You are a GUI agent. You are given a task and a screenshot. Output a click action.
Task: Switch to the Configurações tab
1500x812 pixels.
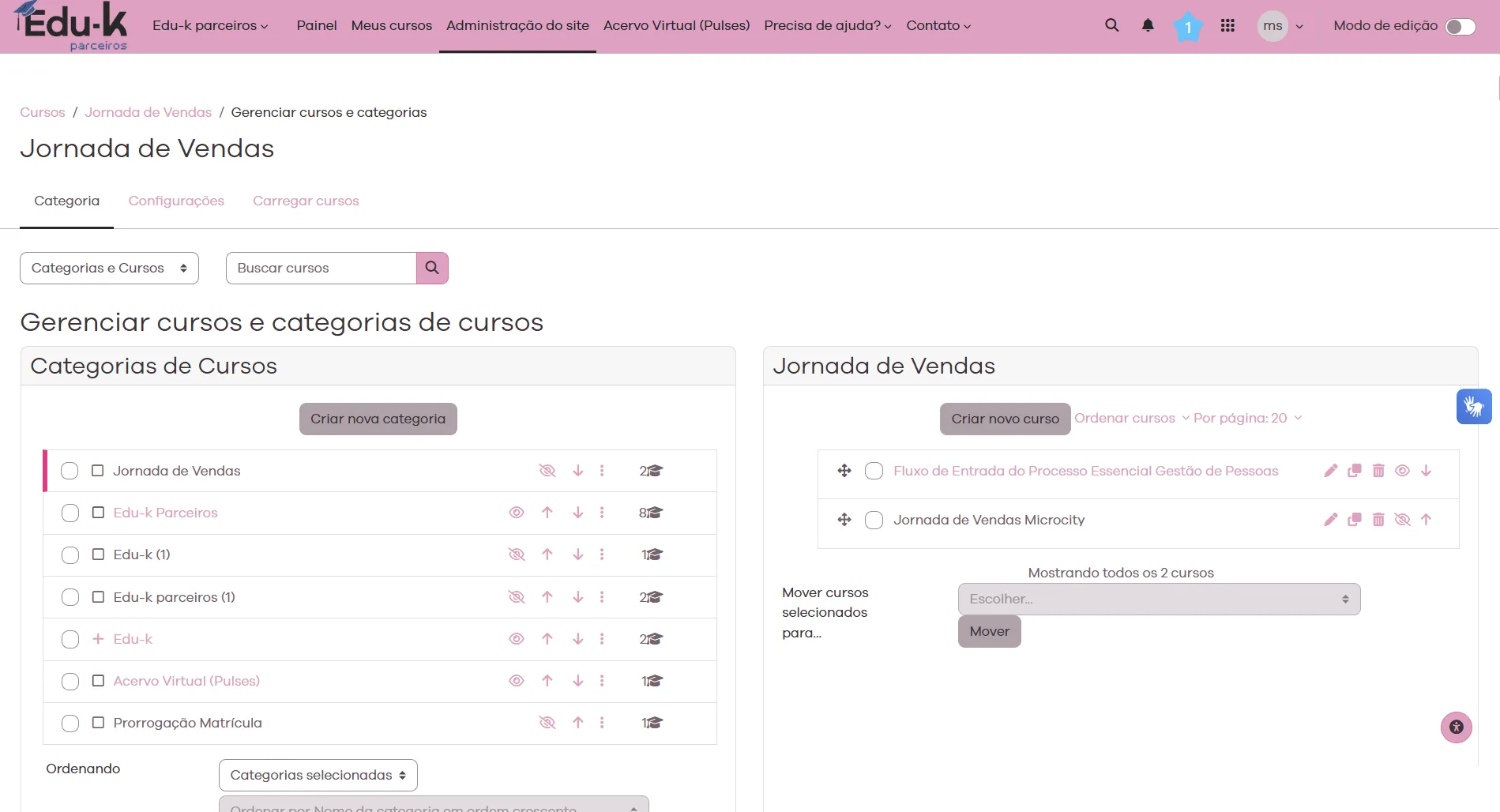[x=176, y=201]
